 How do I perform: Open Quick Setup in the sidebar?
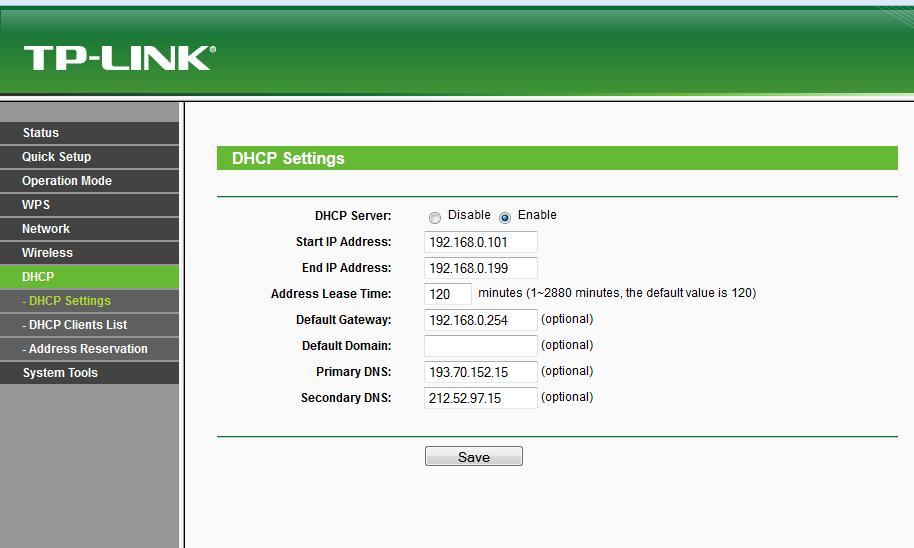coord(57,157)
